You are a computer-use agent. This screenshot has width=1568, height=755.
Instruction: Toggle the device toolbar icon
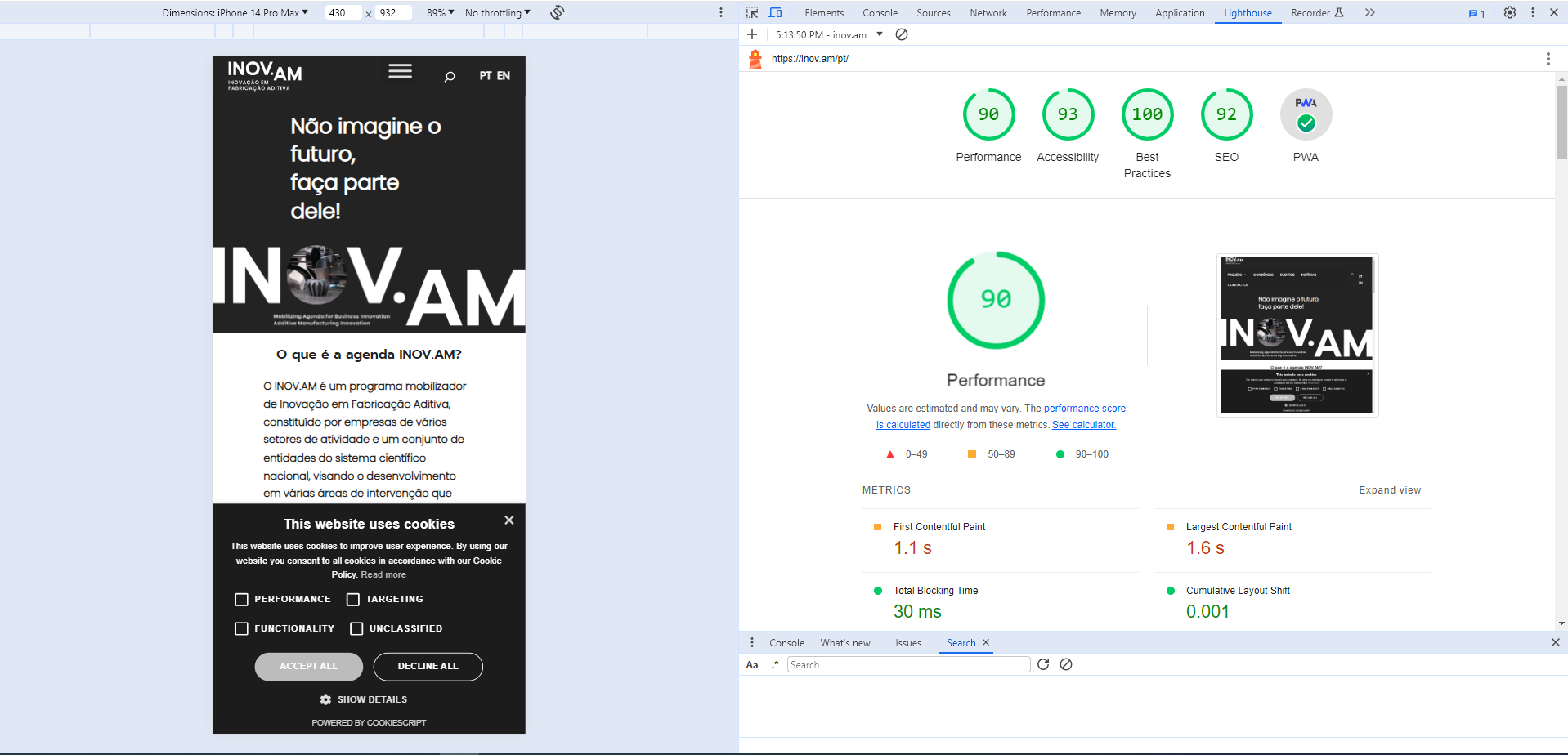tap(775, 12)
